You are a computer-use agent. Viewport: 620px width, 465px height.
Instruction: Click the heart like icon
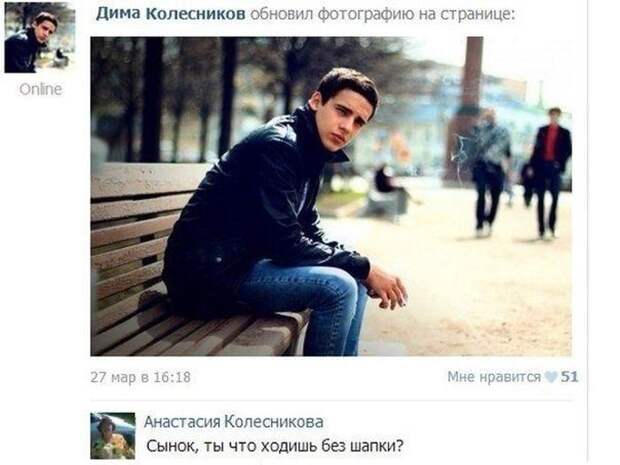(x=550, y=377)
